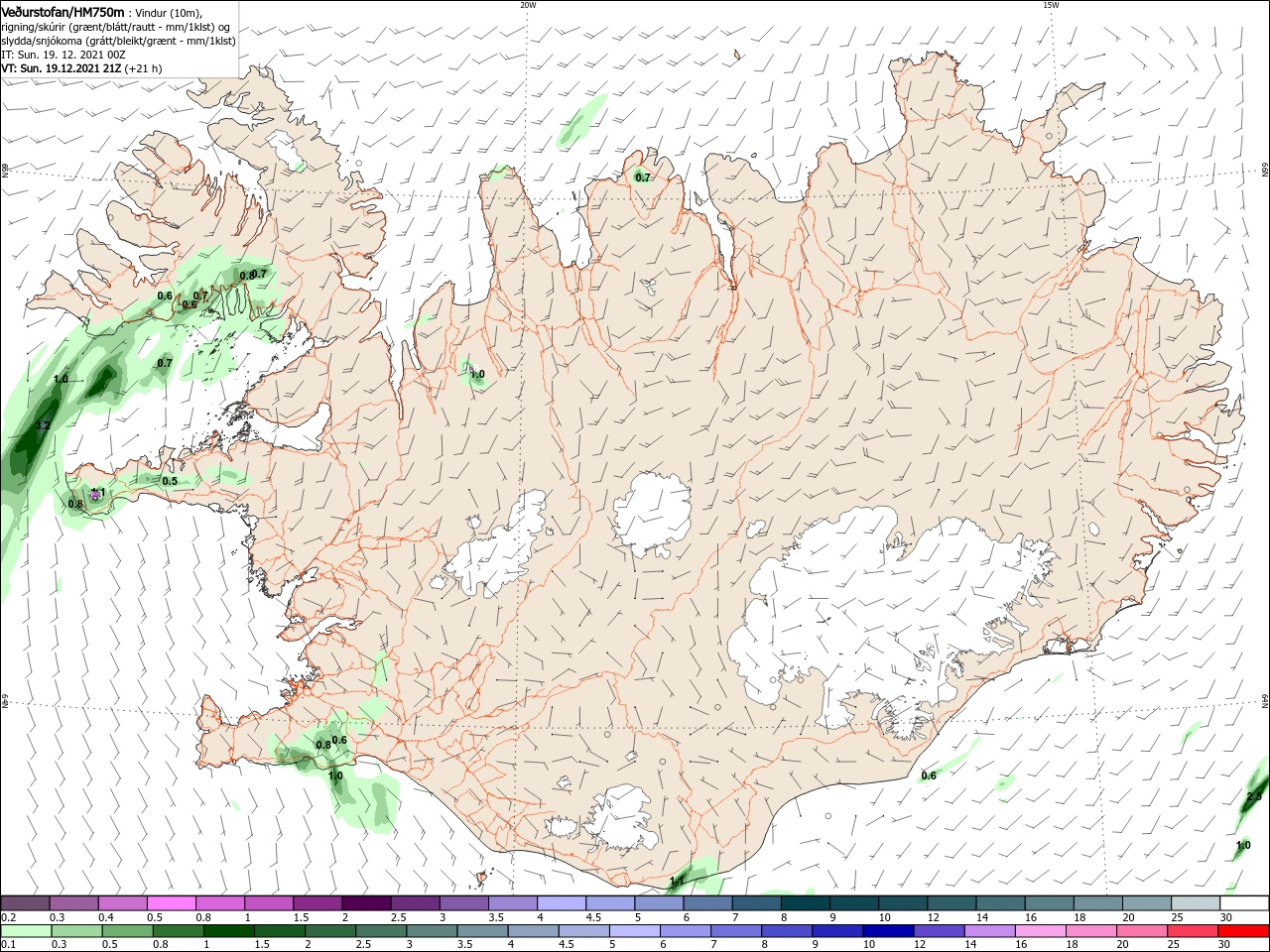Click the 3.2 precipitation value on the map
The width and height of the screenshot is (1270, 952).
point(42,425)
